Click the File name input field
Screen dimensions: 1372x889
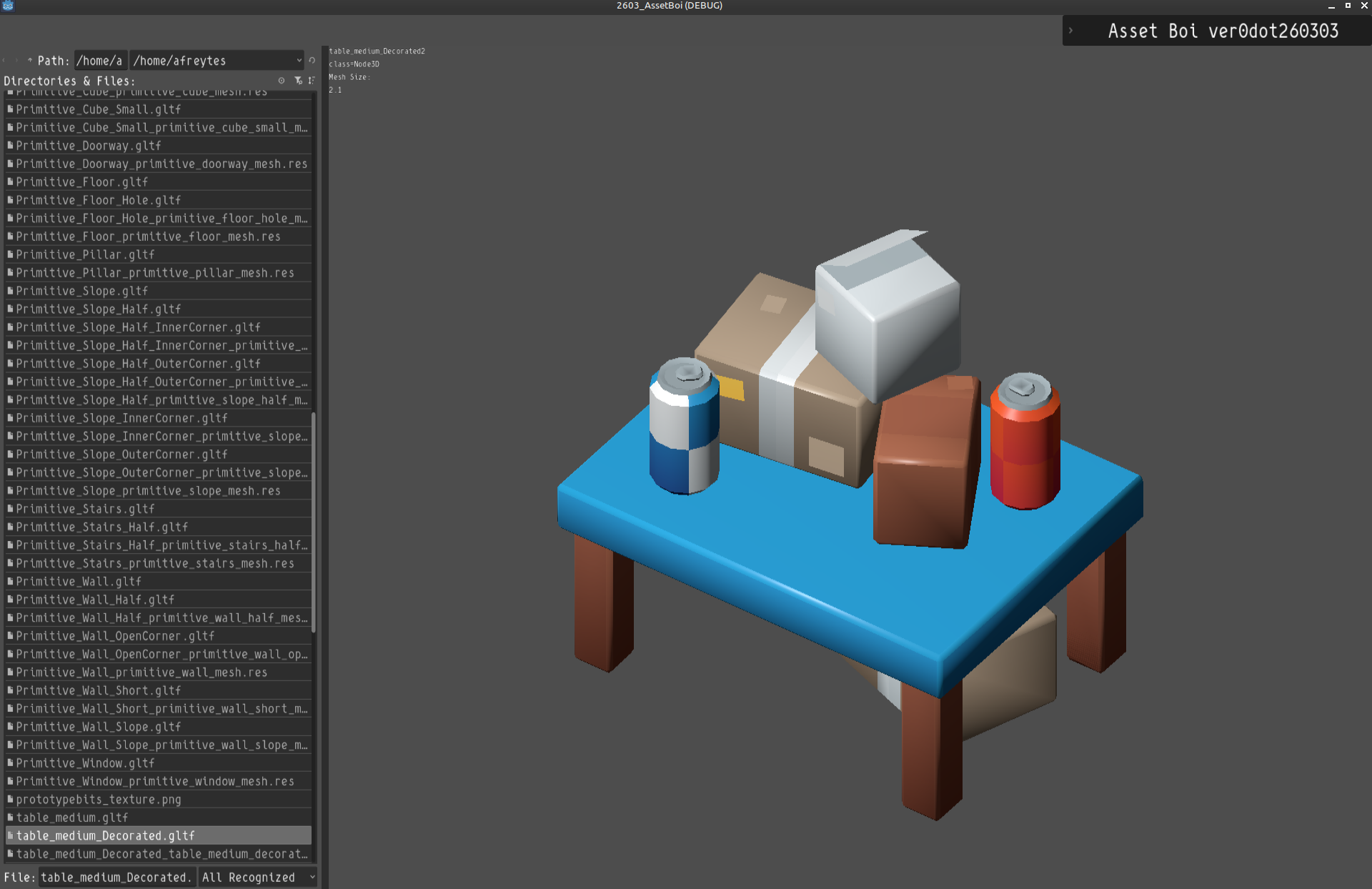tap(116, 878)
